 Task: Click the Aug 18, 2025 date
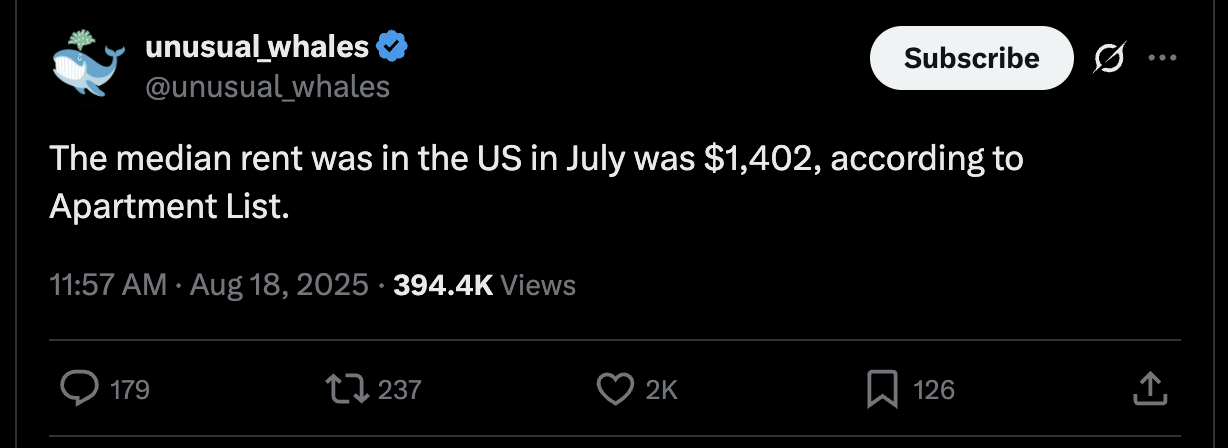277,285
